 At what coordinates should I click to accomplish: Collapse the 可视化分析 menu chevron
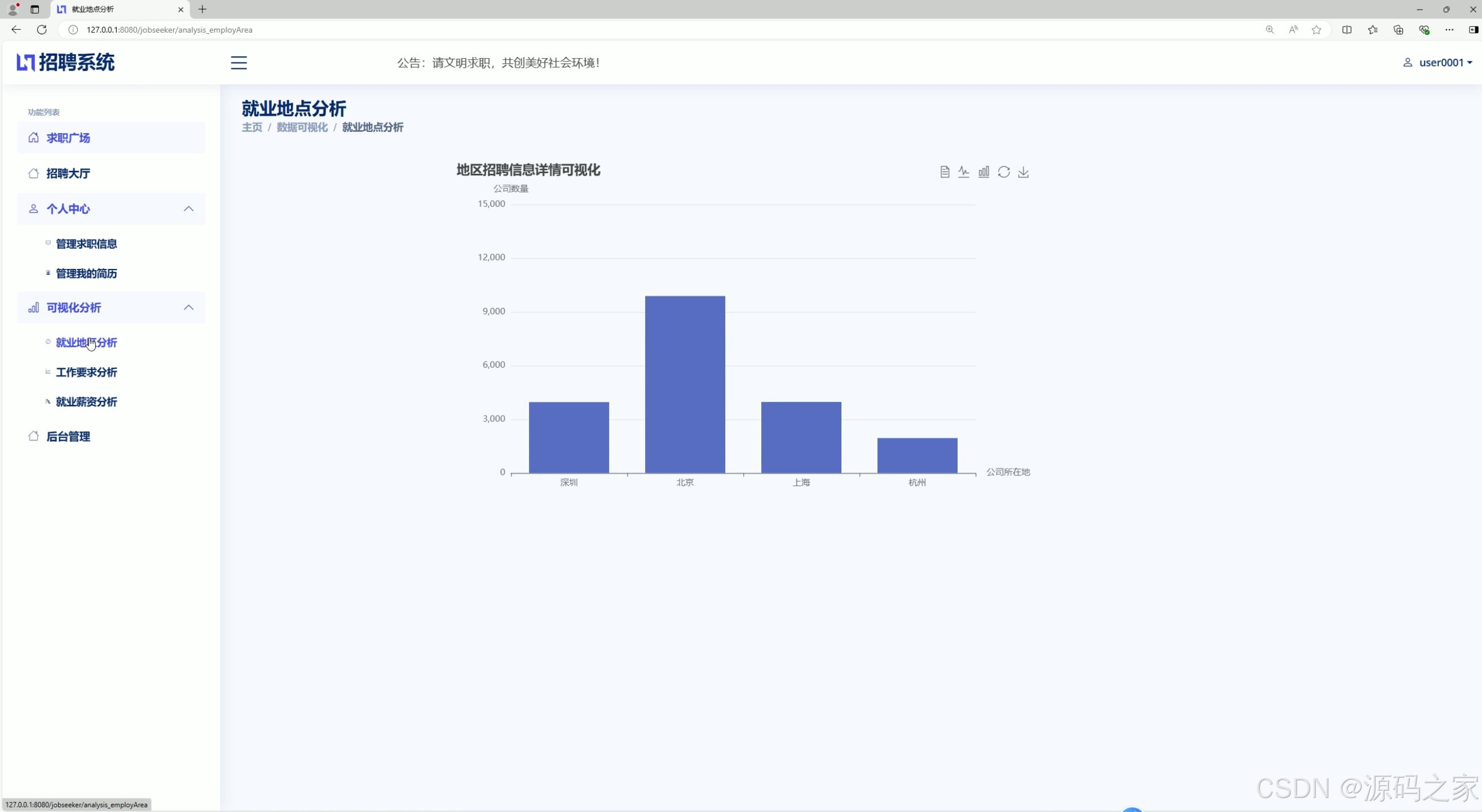(188, 308)
